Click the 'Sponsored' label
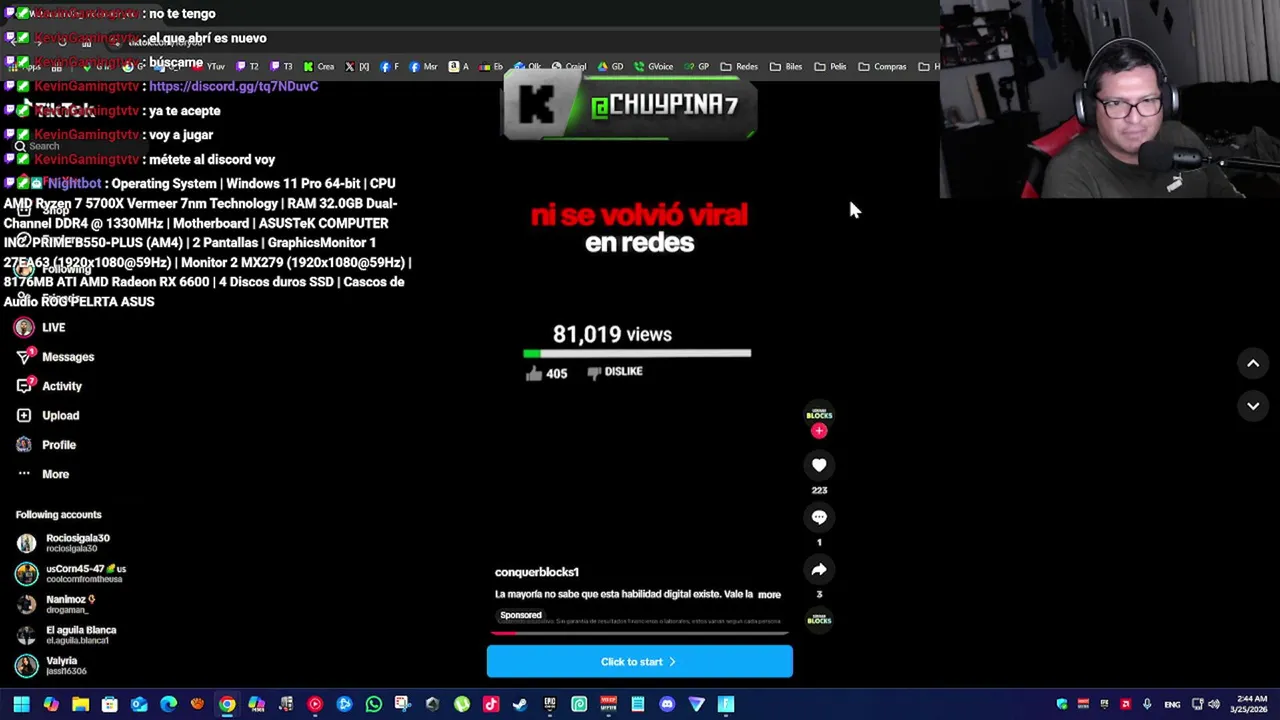The width and height of the screenshot is (1280, 720). click(521, 615)
